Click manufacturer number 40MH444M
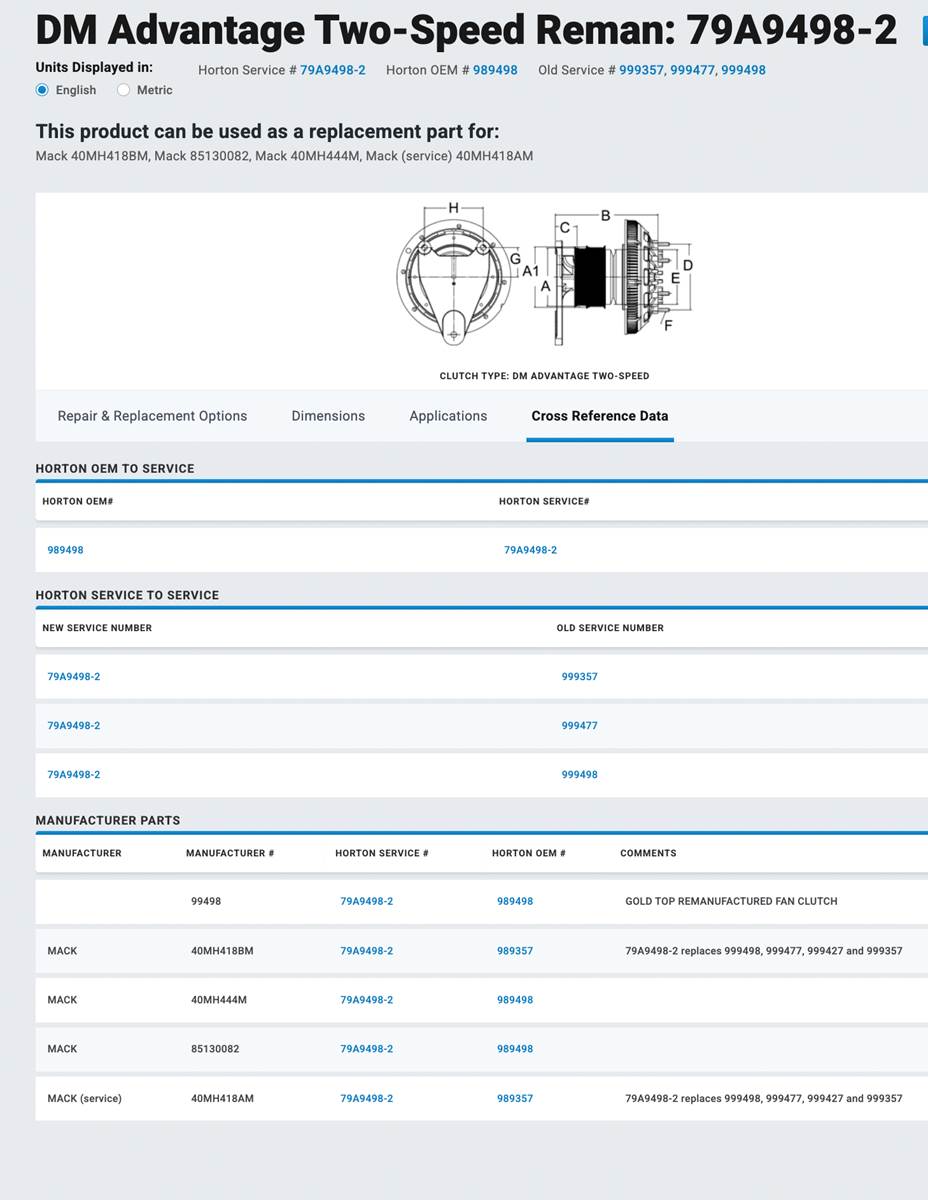This screenshot has height=1200, width=928. pyautogui.click(x=218, y=1000)
